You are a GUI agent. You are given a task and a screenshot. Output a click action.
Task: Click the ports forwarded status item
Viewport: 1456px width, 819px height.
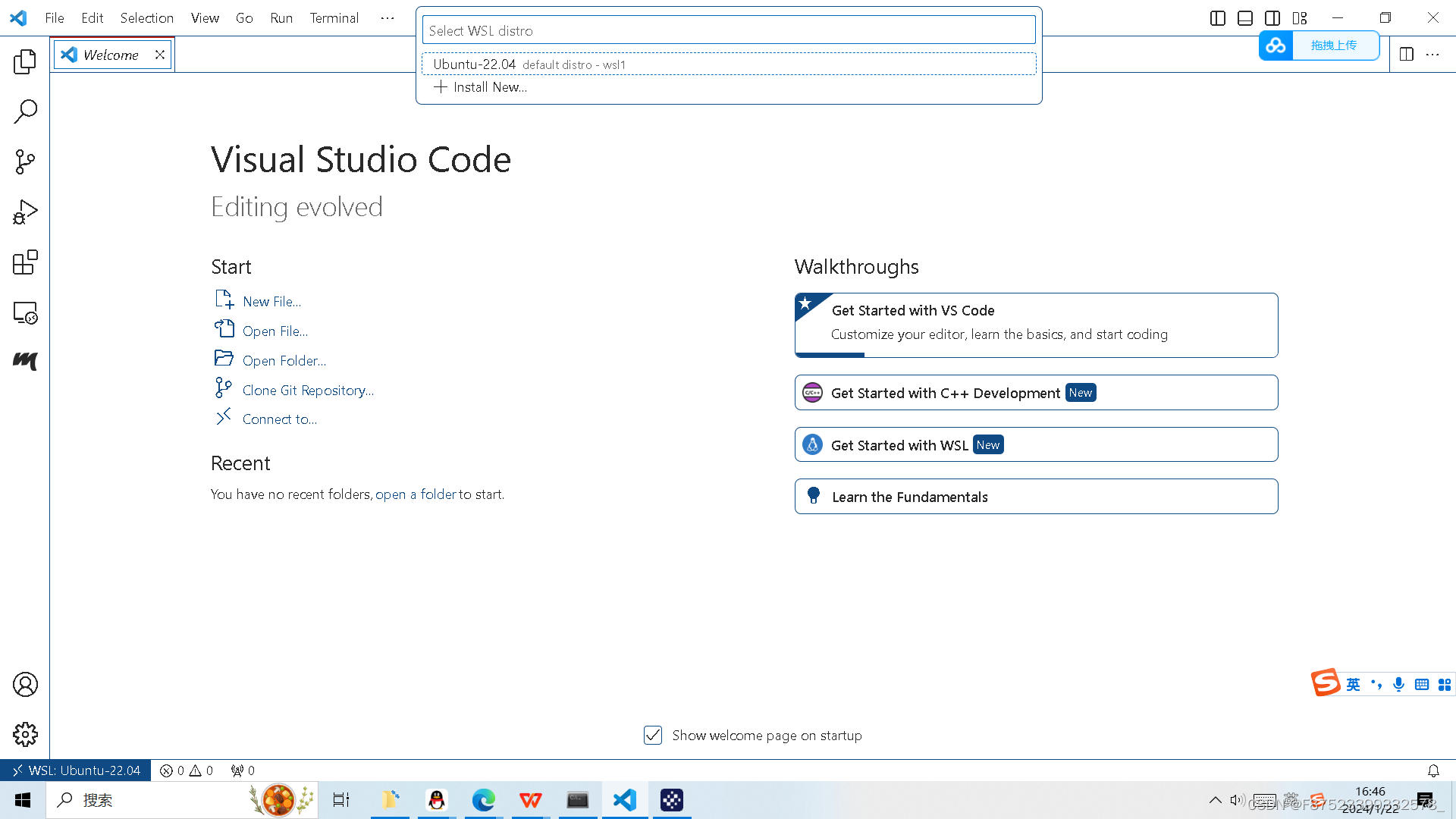click(243, 770)
